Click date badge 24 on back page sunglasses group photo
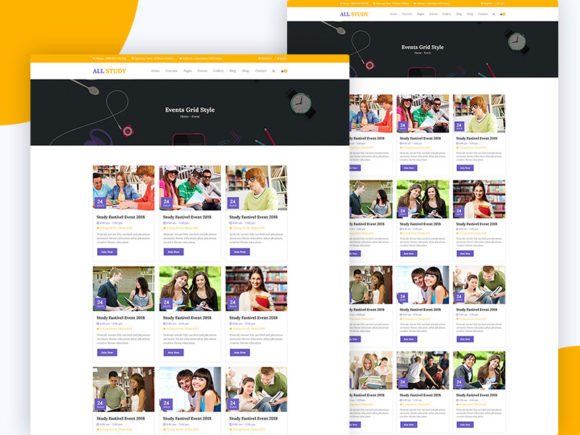Screen dimensions: 580x435 (403, 127)
